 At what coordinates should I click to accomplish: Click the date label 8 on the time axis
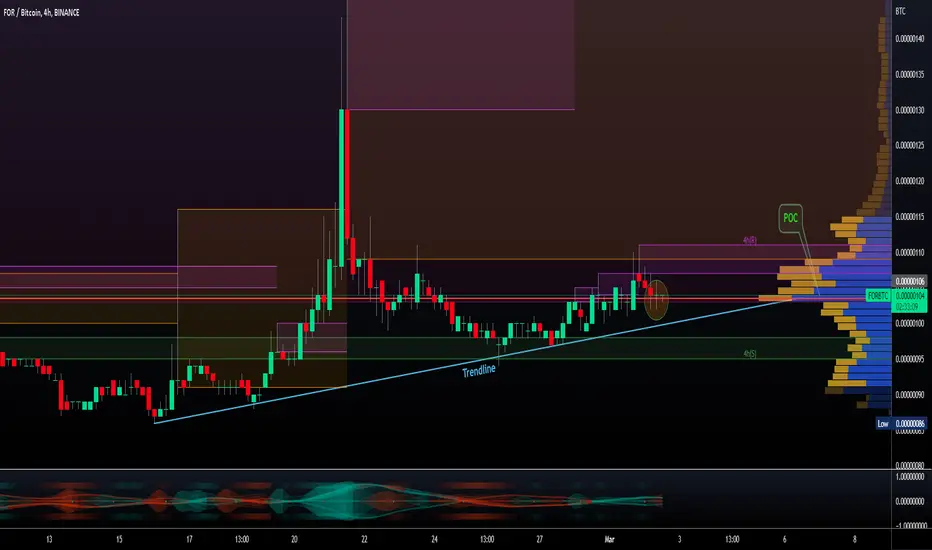click(855, 539)
